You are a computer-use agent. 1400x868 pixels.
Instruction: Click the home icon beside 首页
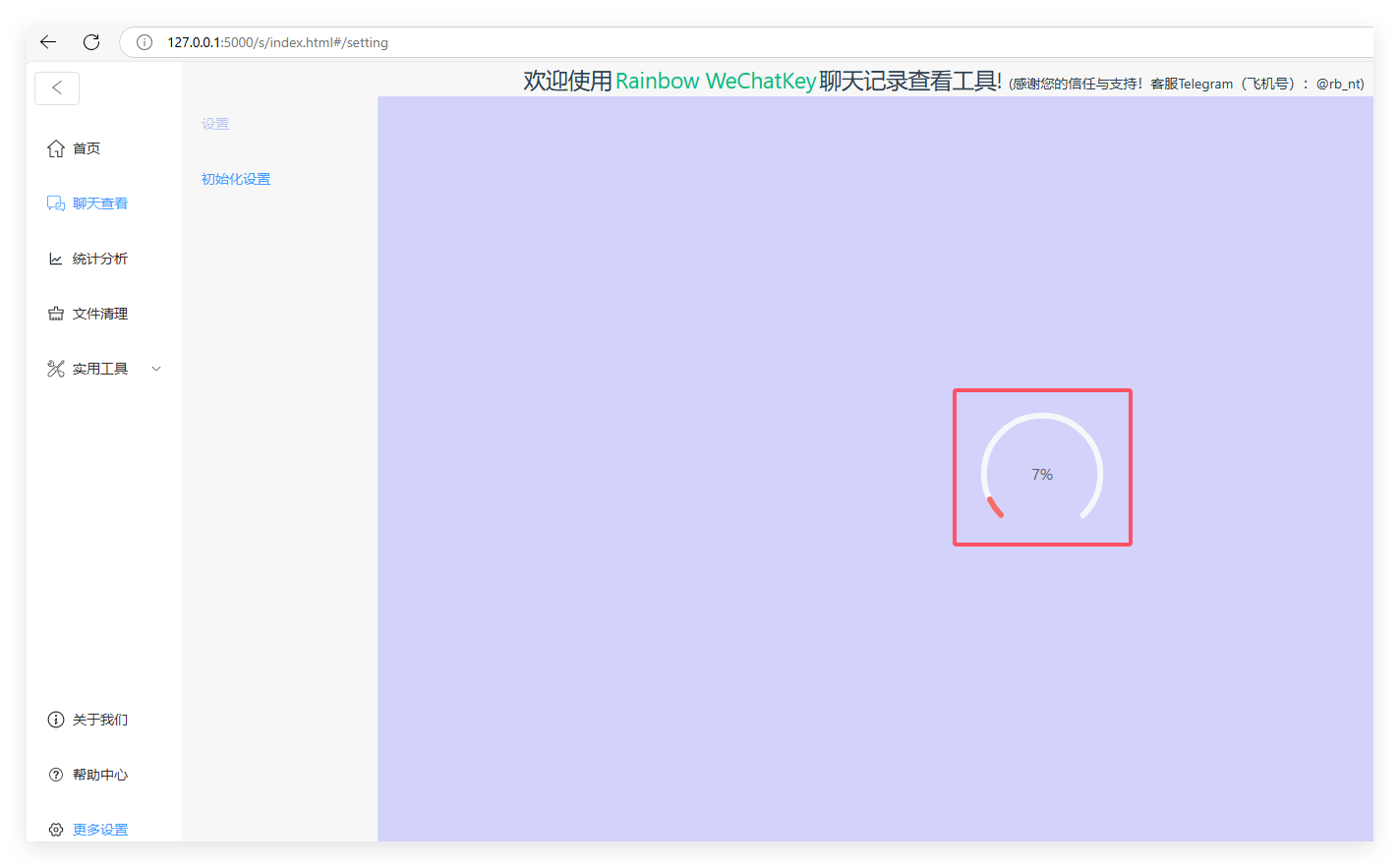click(x=56, y=148)
